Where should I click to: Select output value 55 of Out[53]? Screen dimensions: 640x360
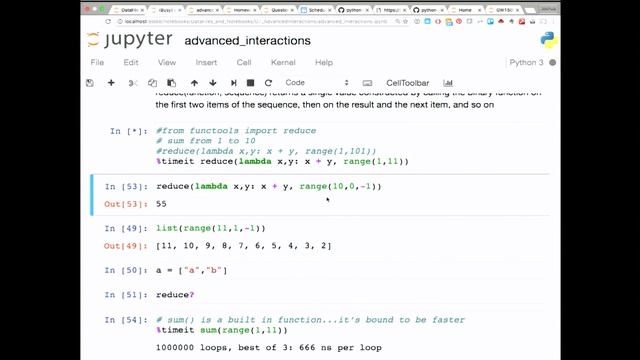coord(161,204)
